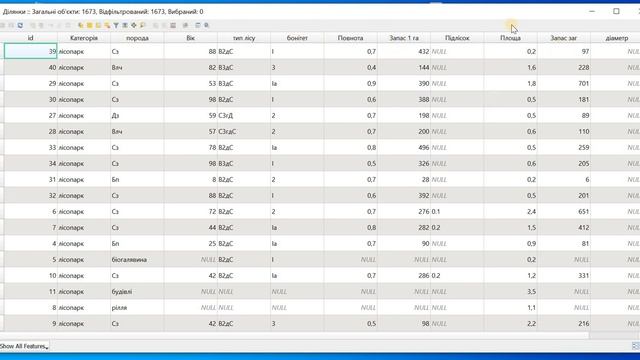Click the Запас 1 га column header

click(x=404, y=38)
